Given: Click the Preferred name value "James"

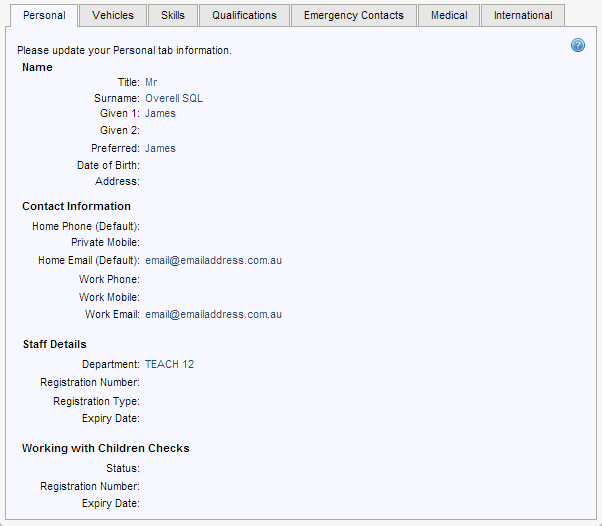Looking at the screenshot, I should pos(160,149).
